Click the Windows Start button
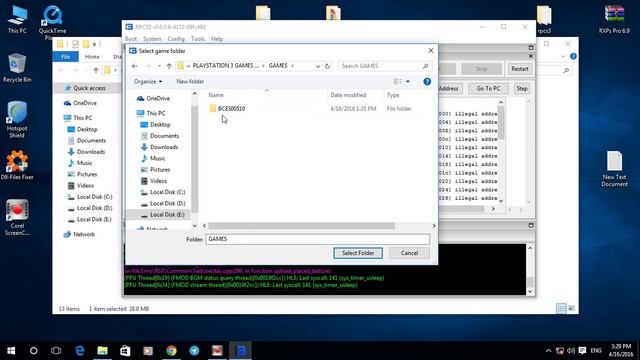Screen dimensions: 640x360 point(11,351)
